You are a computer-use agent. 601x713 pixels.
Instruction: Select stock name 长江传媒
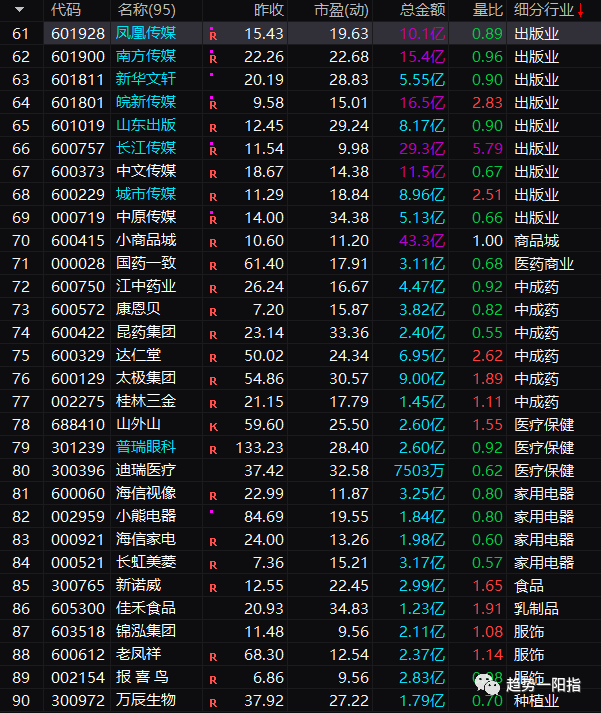click(146, 148)
